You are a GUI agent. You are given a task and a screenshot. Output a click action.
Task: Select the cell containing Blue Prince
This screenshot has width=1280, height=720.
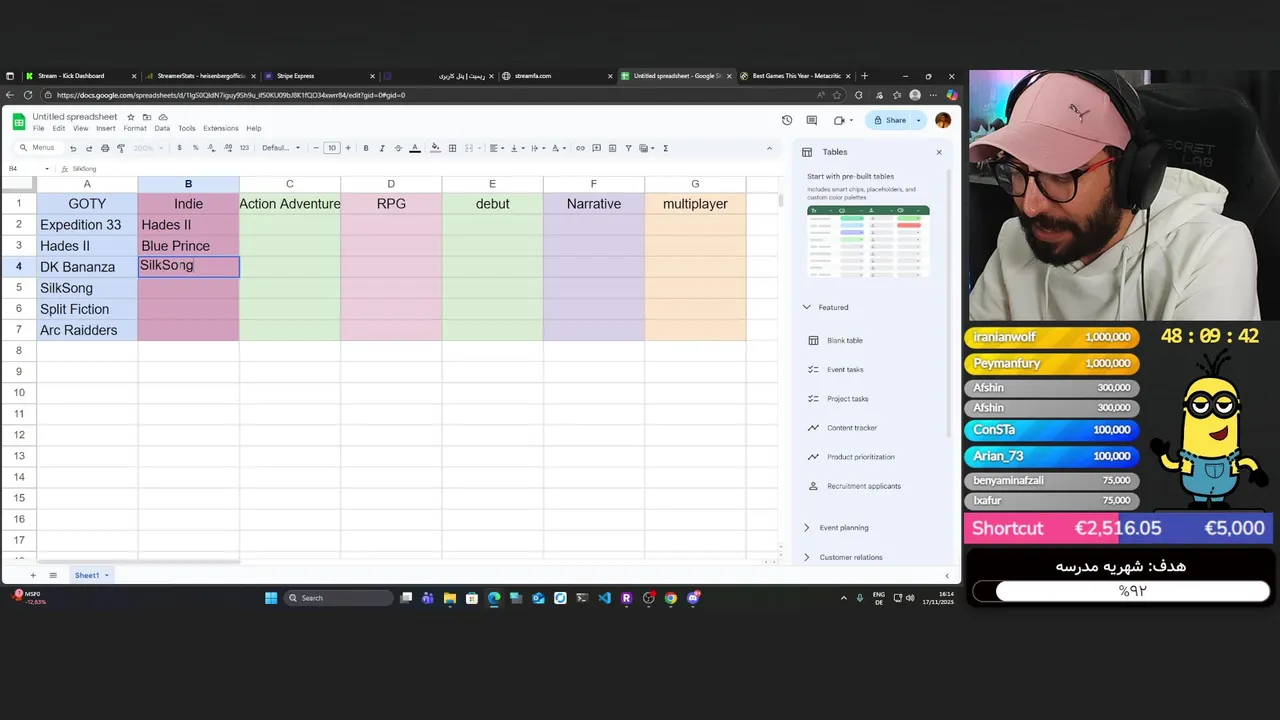(188, 246)
